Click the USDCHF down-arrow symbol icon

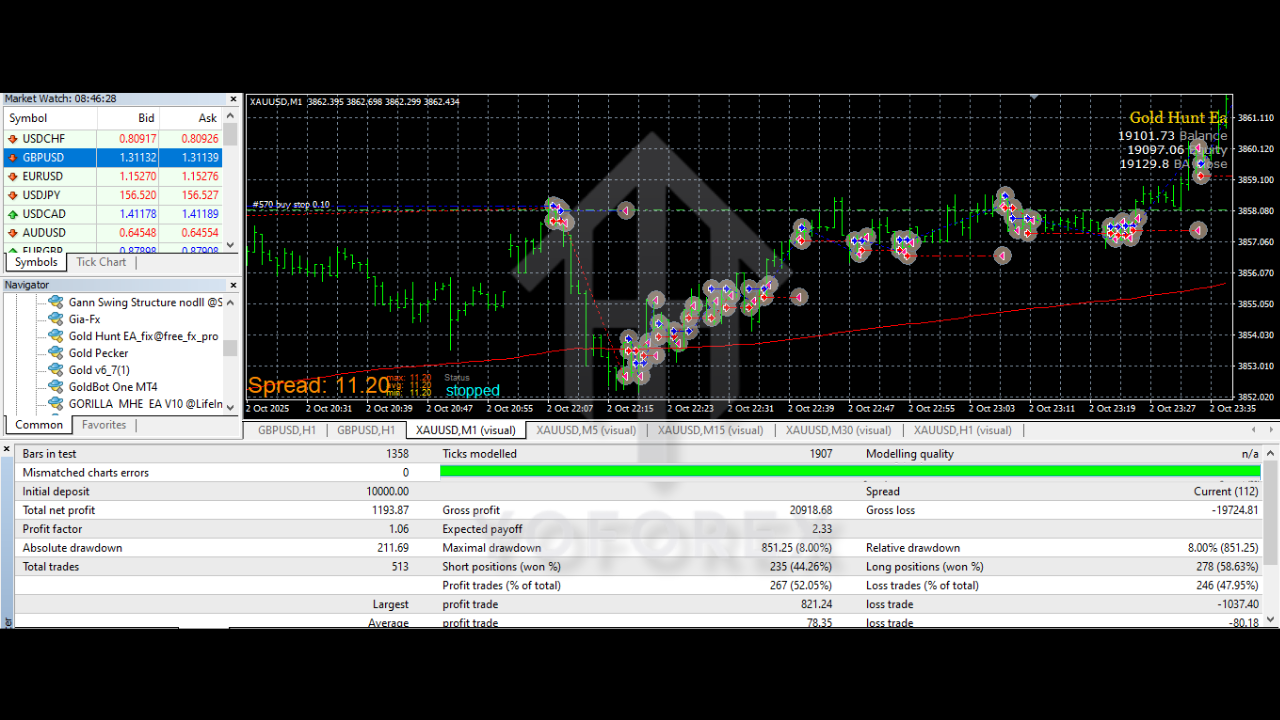13,139
